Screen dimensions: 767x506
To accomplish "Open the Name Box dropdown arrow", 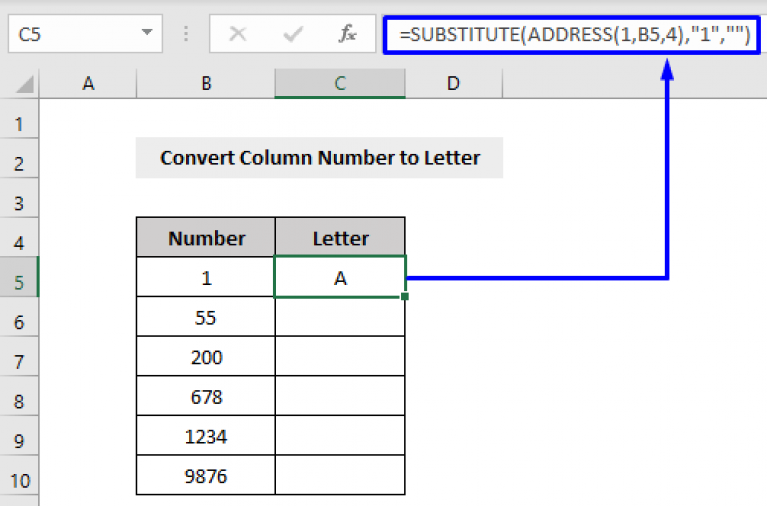I will 148,35.
